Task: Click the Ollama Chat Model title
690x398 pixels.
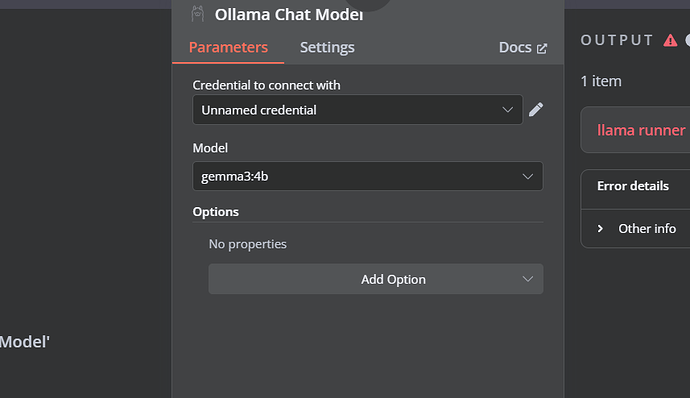Action: pos(289,15)
